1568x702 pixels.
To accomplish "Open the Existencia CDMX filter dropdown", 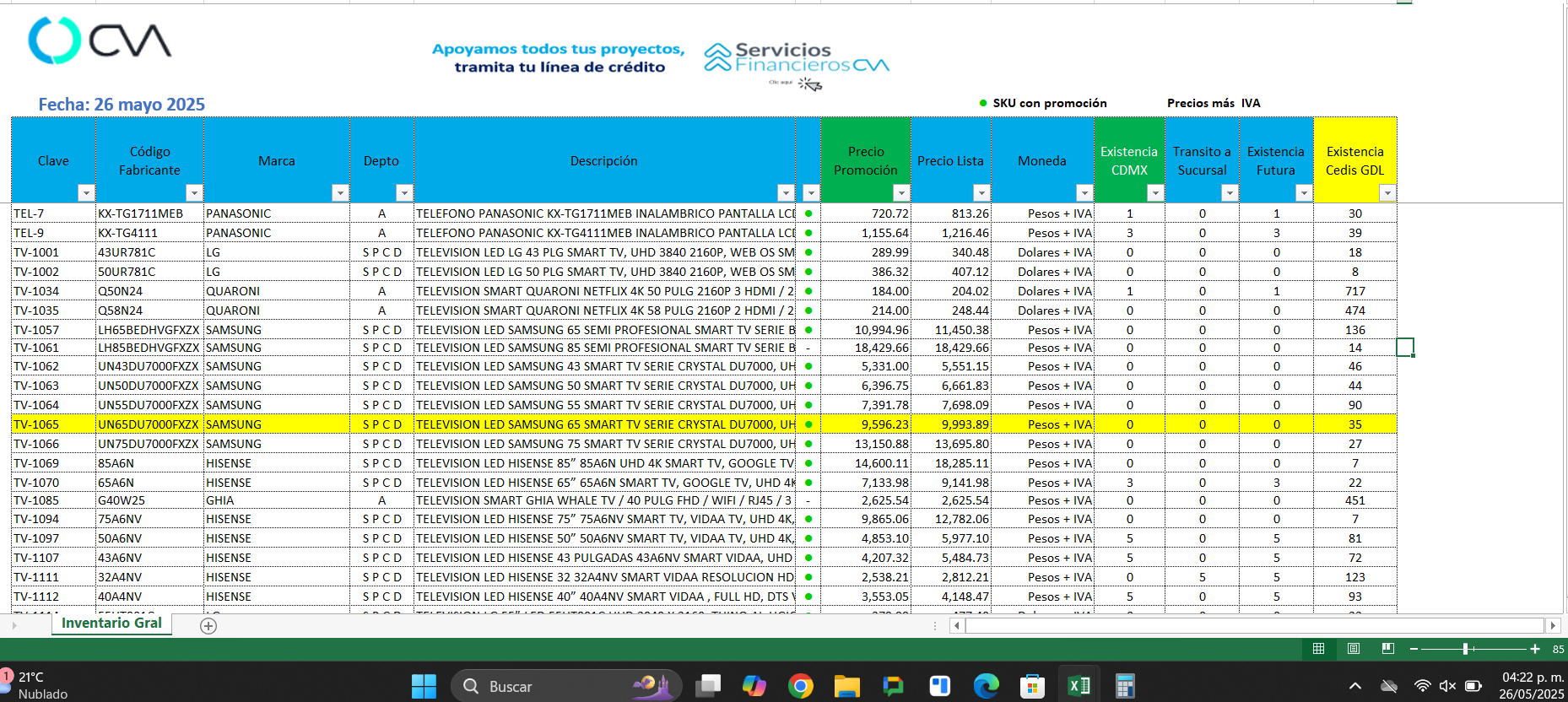I will coord(1155,193).
